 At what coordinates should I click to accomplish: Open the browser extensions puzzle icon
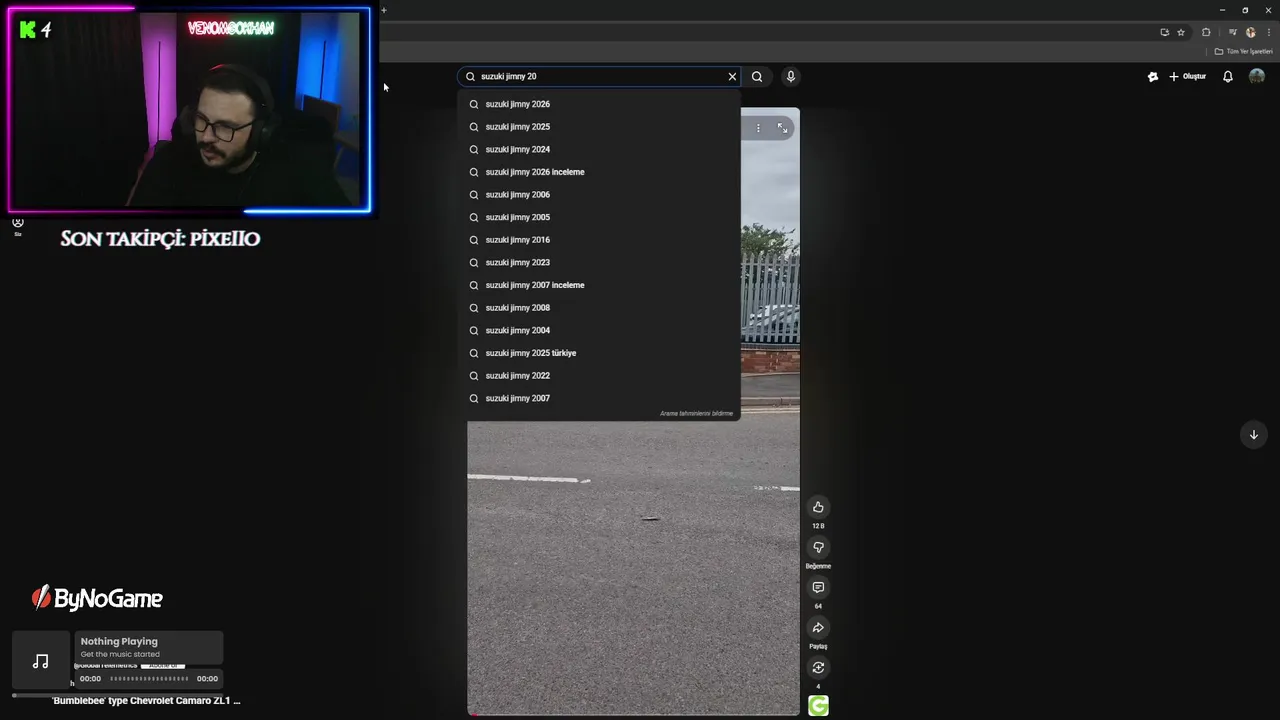click(1206, 32)
